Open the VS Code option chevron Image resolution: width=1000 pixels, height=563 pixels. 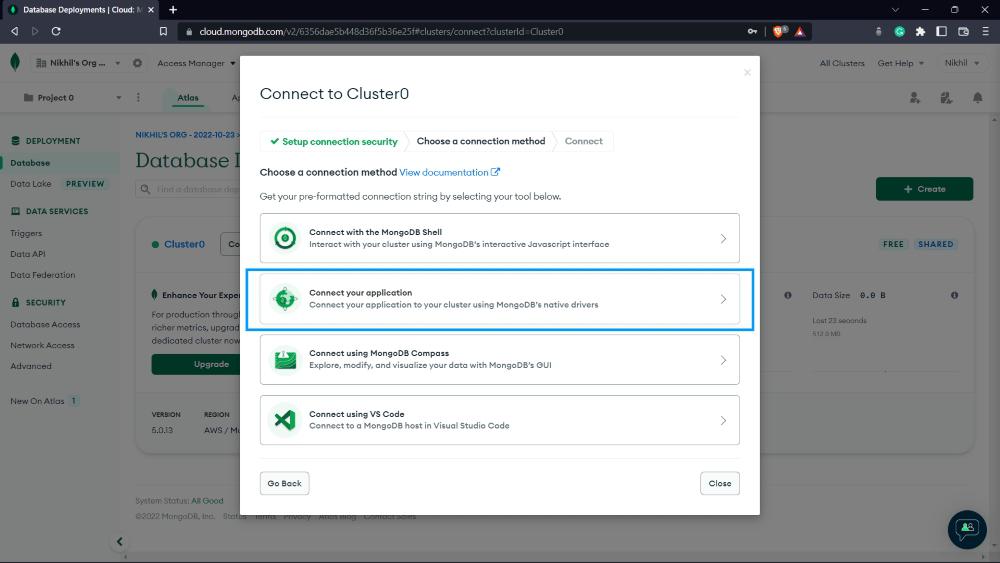(723, 421)
